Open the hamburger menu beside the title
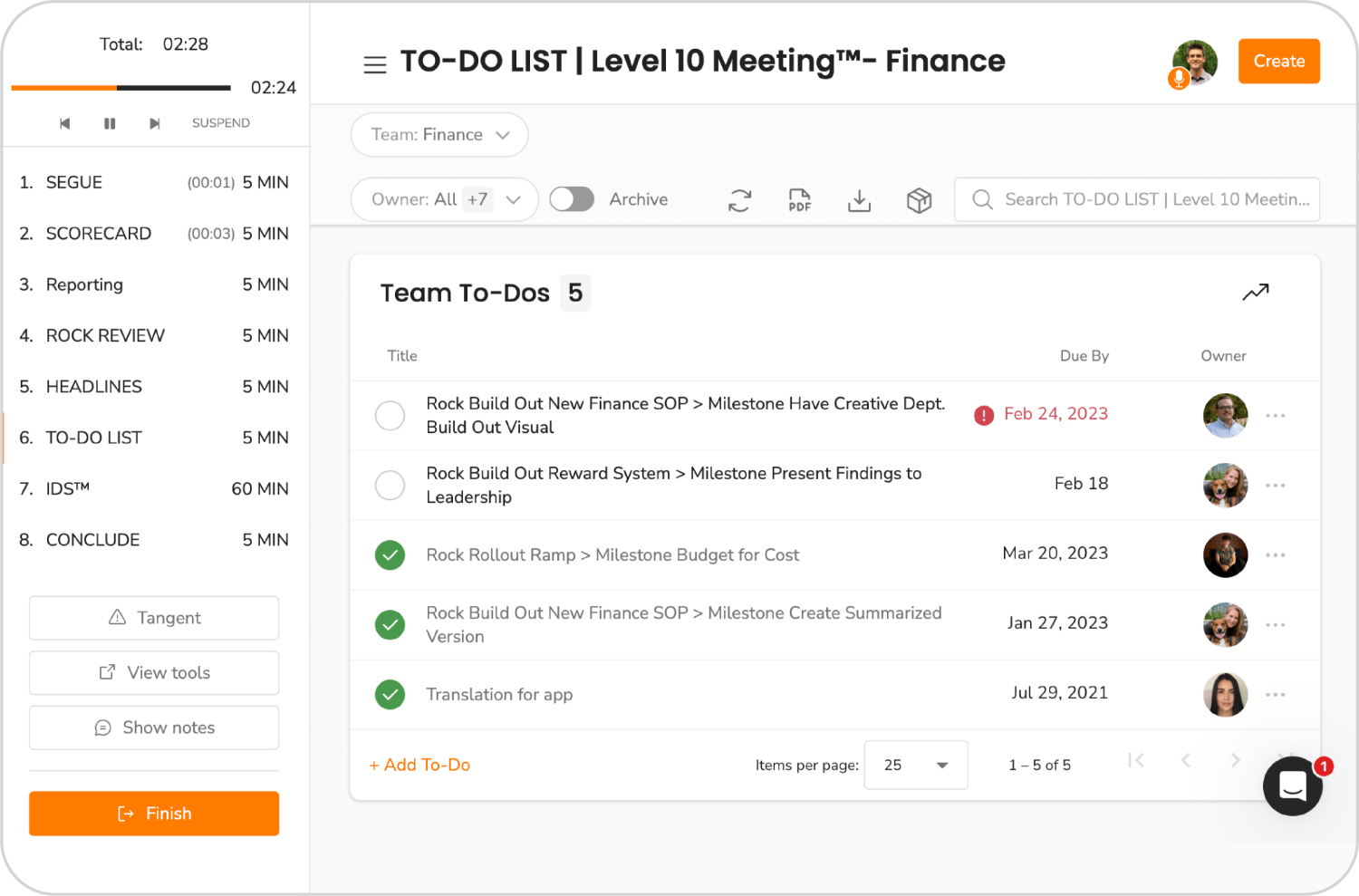The width and height of the screenshot is (1359, 896). (375, 63)
